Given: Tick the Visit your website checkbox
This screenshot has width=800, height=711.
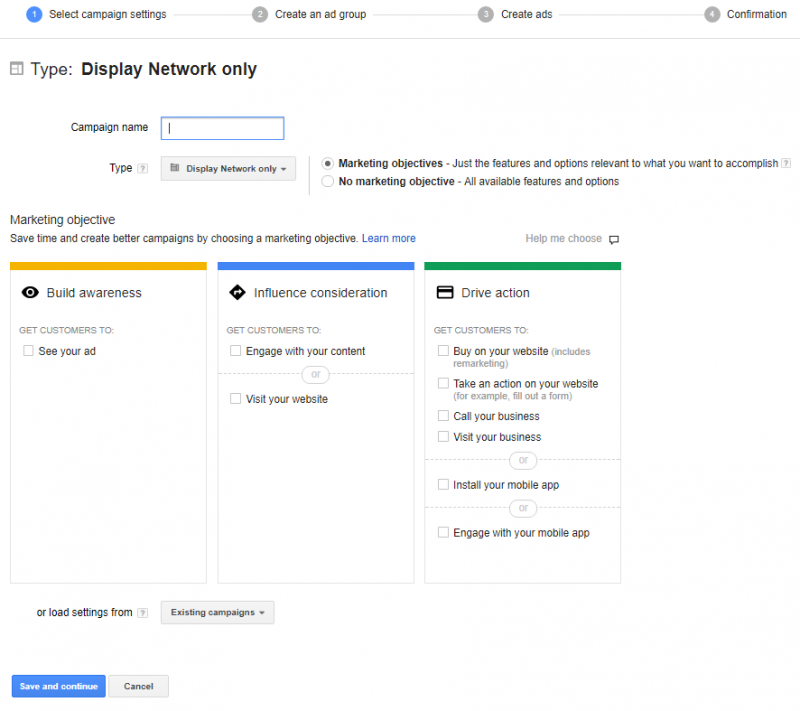Looking at the screenshot, I should (x=235, y=398).
